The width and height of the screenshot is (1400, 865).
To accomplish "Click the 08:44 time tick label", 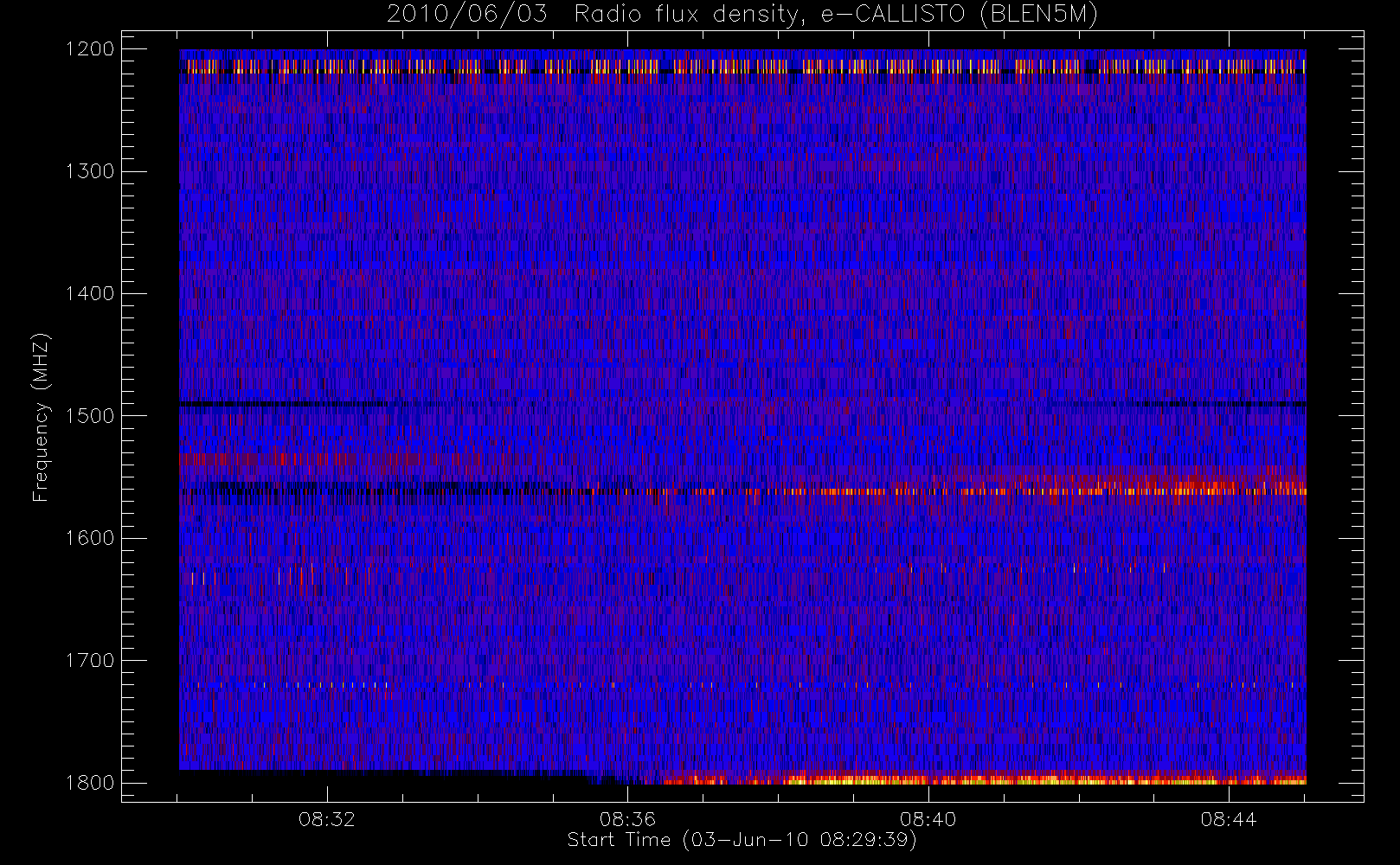I will point(1228,819).
